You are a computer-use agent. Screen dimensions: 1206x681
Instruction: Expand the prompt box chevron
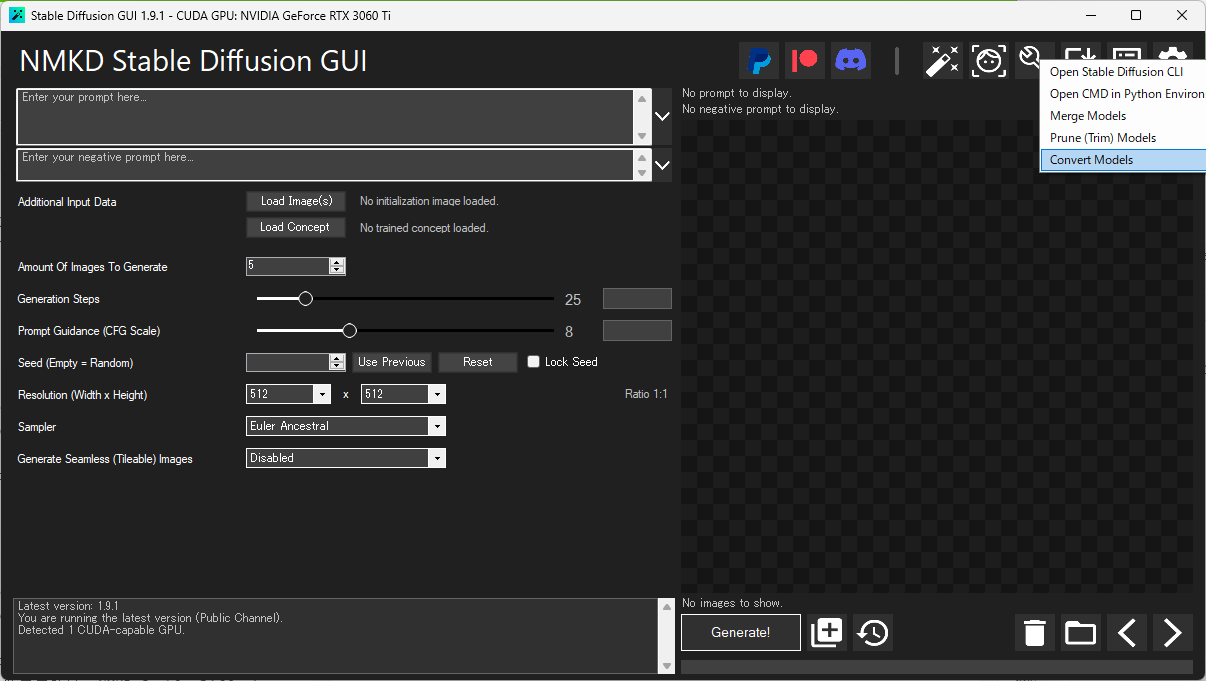point(662,116)
